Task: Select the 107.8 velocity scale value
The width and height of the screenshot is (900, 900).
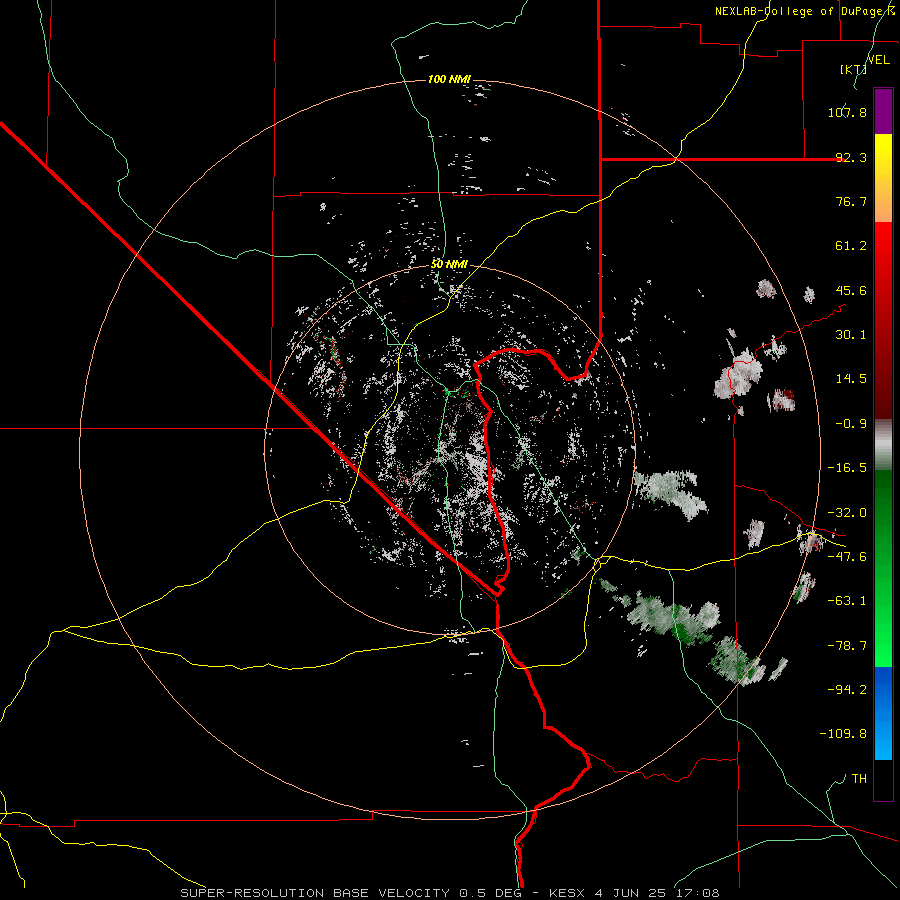Action: (x=847, y=112)
